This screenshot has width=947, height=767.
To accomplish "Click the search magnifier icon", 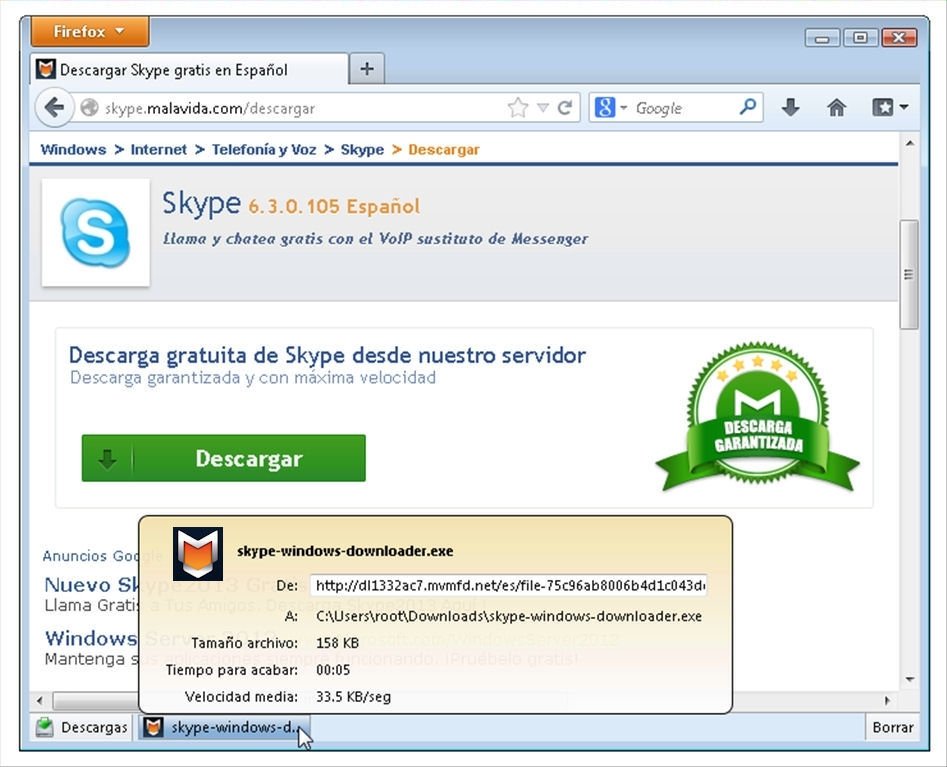I will tap(748, 108).
